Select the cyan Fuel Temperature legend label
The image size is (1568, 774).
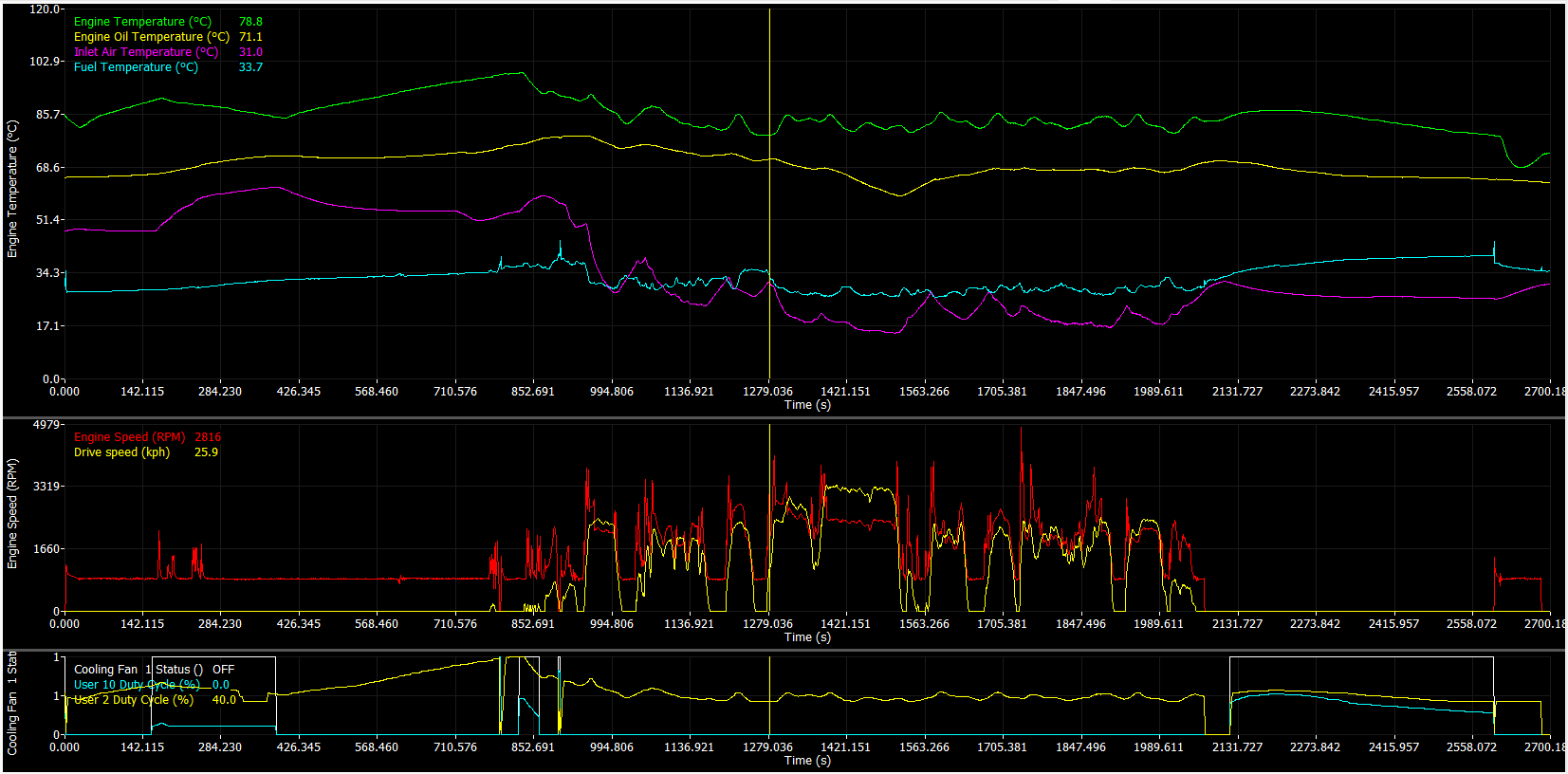coord(136,67)
